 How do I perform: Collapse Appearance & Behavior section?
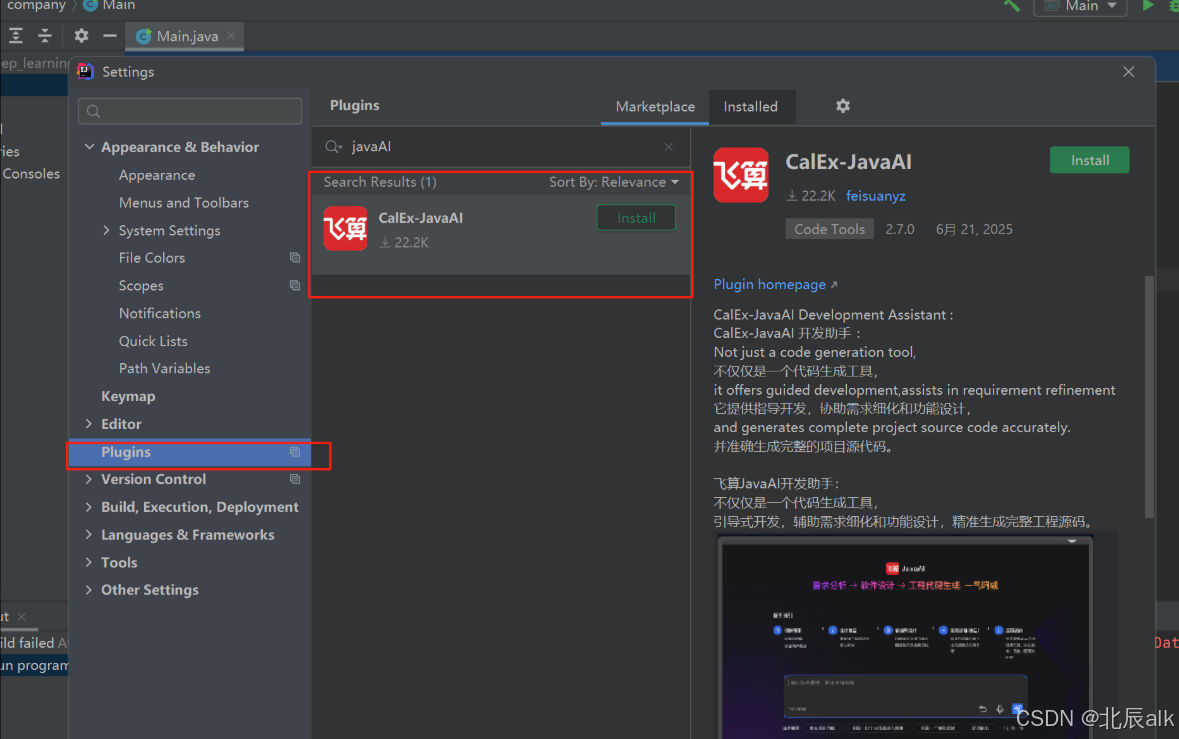click(x=89, y=147)
